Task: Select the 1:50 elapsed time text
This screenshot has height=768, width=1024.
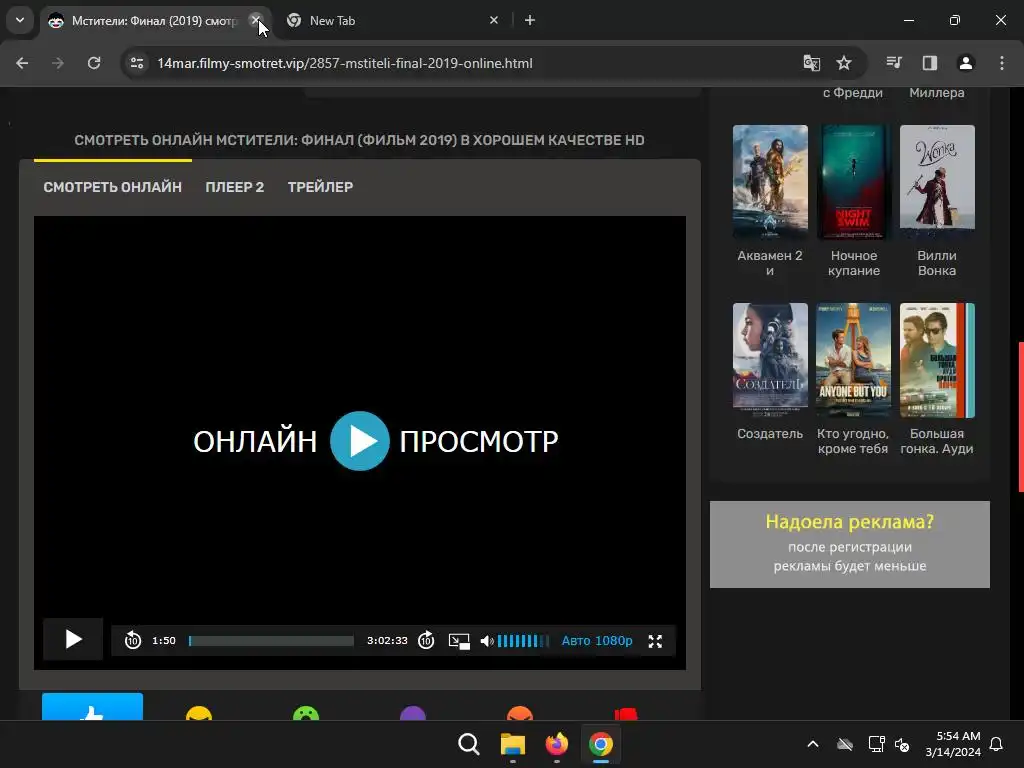Action: [164, 641]
